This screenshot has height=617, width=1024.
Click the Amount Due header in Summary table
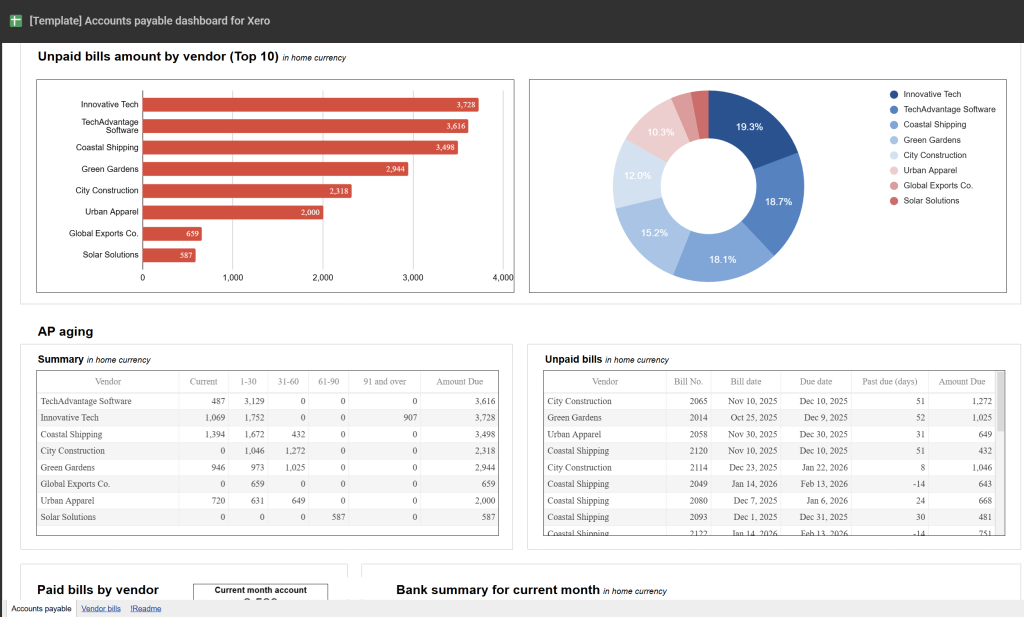[459, 382]
